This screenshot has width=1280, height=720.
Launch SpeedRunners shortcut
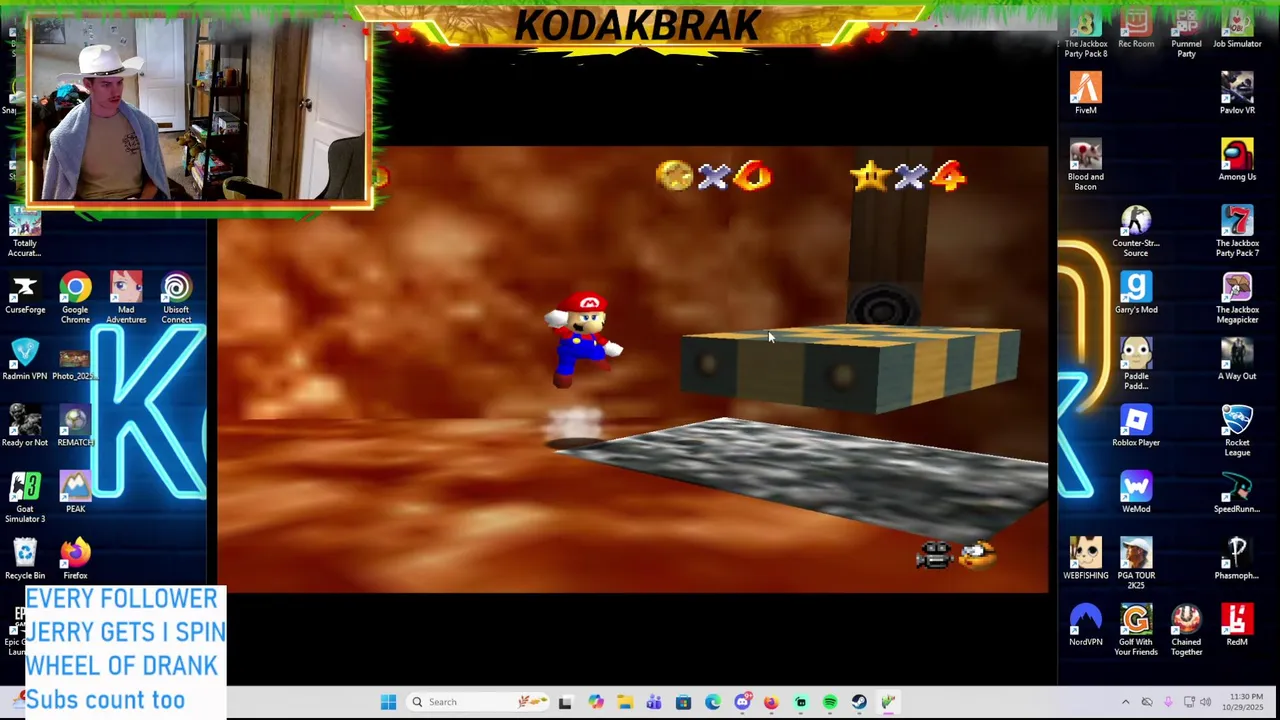(x=1237, y=492)
